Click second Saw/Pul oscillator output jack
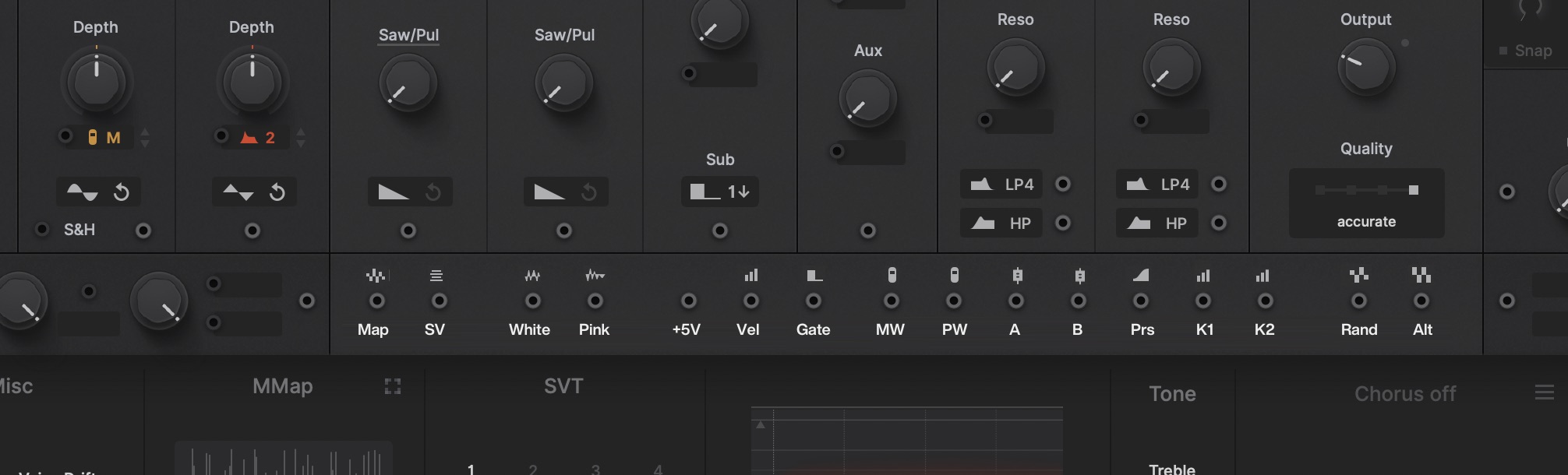1568x475 pixels. click(564, 230)
